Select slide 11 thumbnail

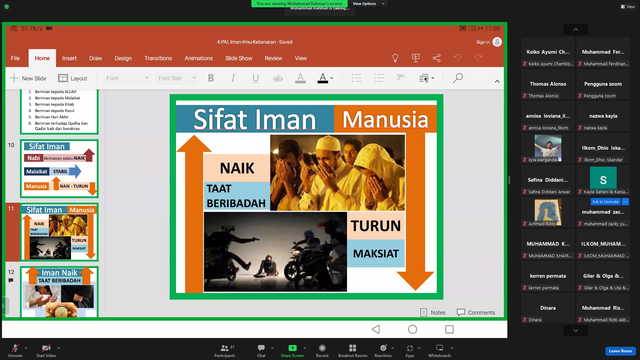pos(59,232)
